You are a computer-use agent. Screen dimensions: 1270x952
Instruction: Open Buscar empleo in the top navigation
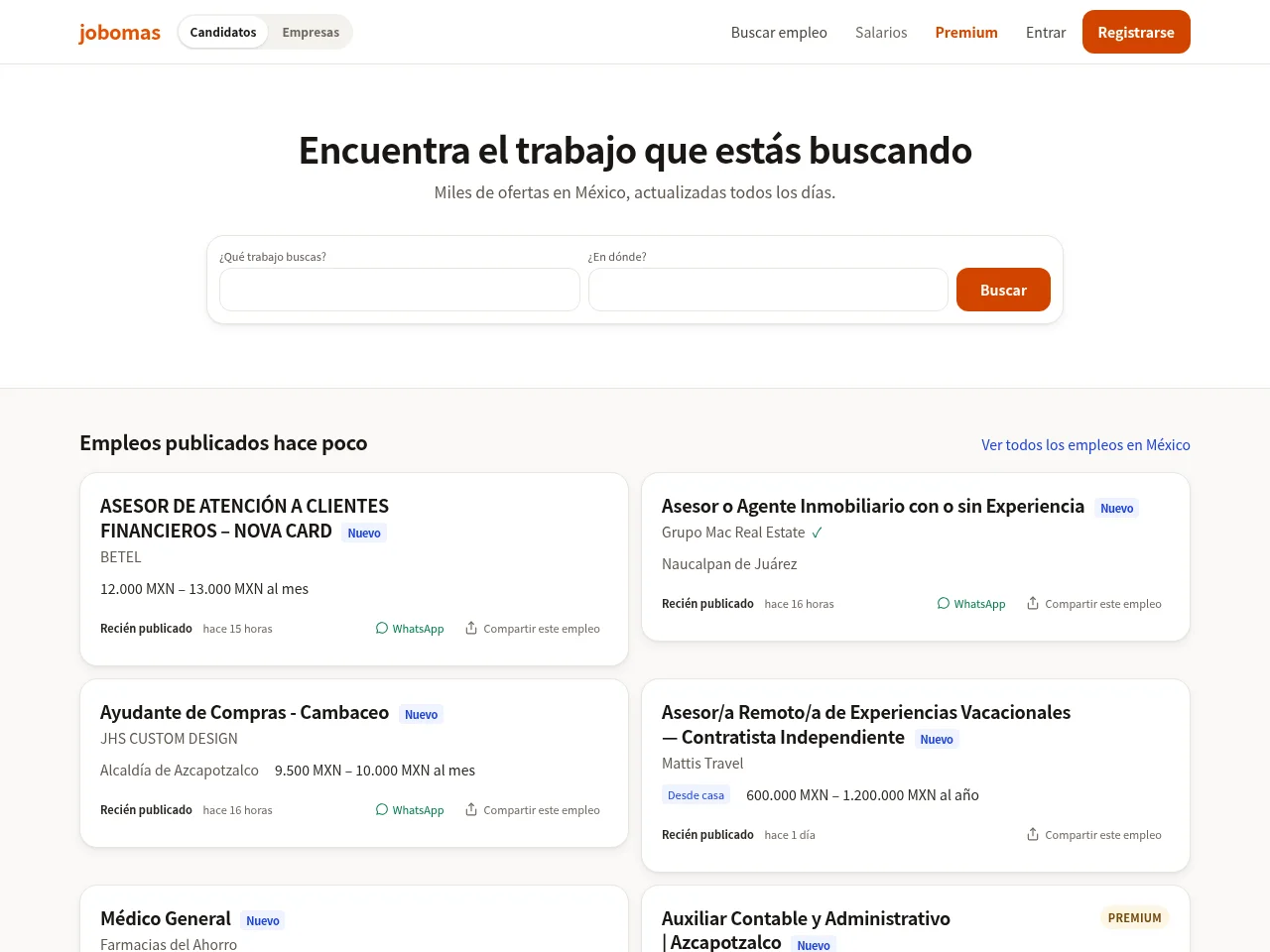pos(779,32)
